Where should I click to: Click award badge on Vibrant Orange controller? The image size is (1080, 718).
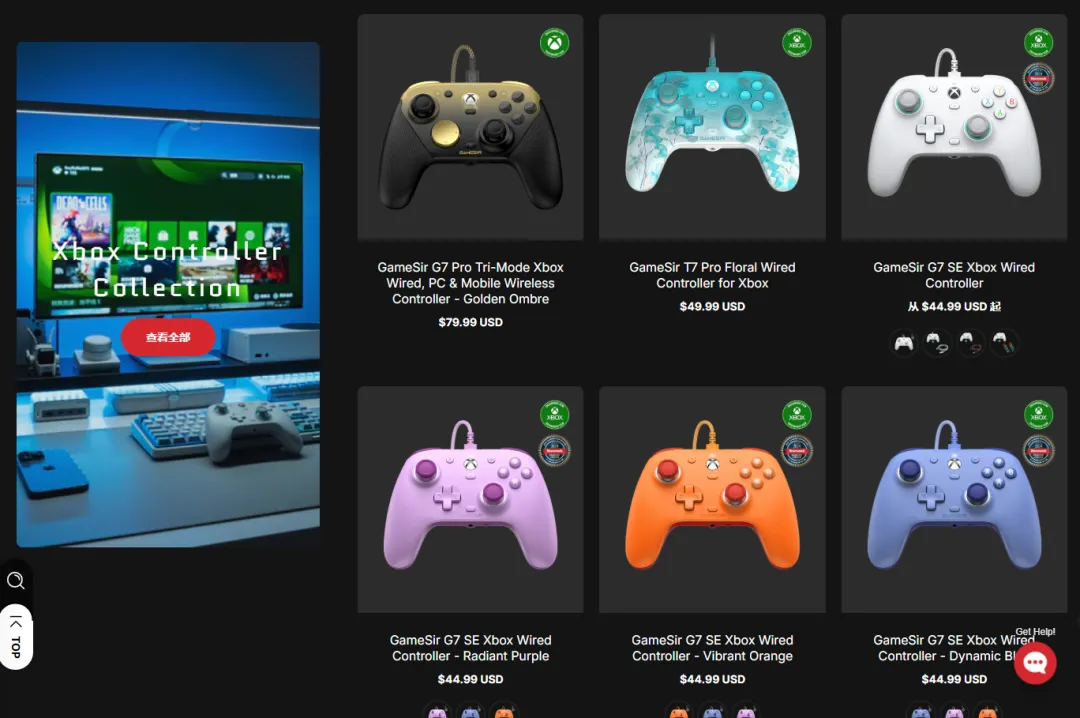tap(796, 451)
